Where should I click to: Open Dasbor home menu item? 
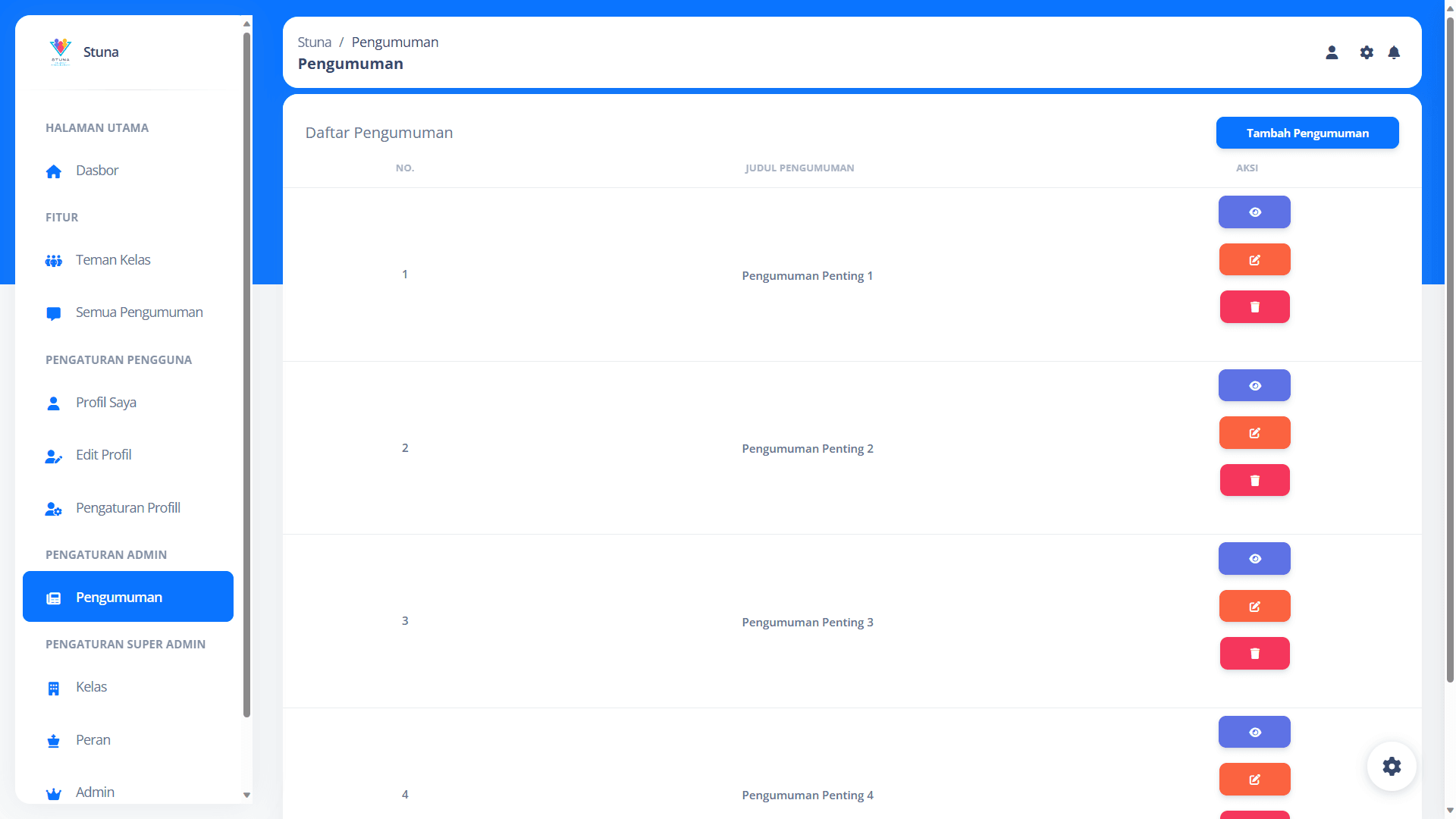coord(97,171)
